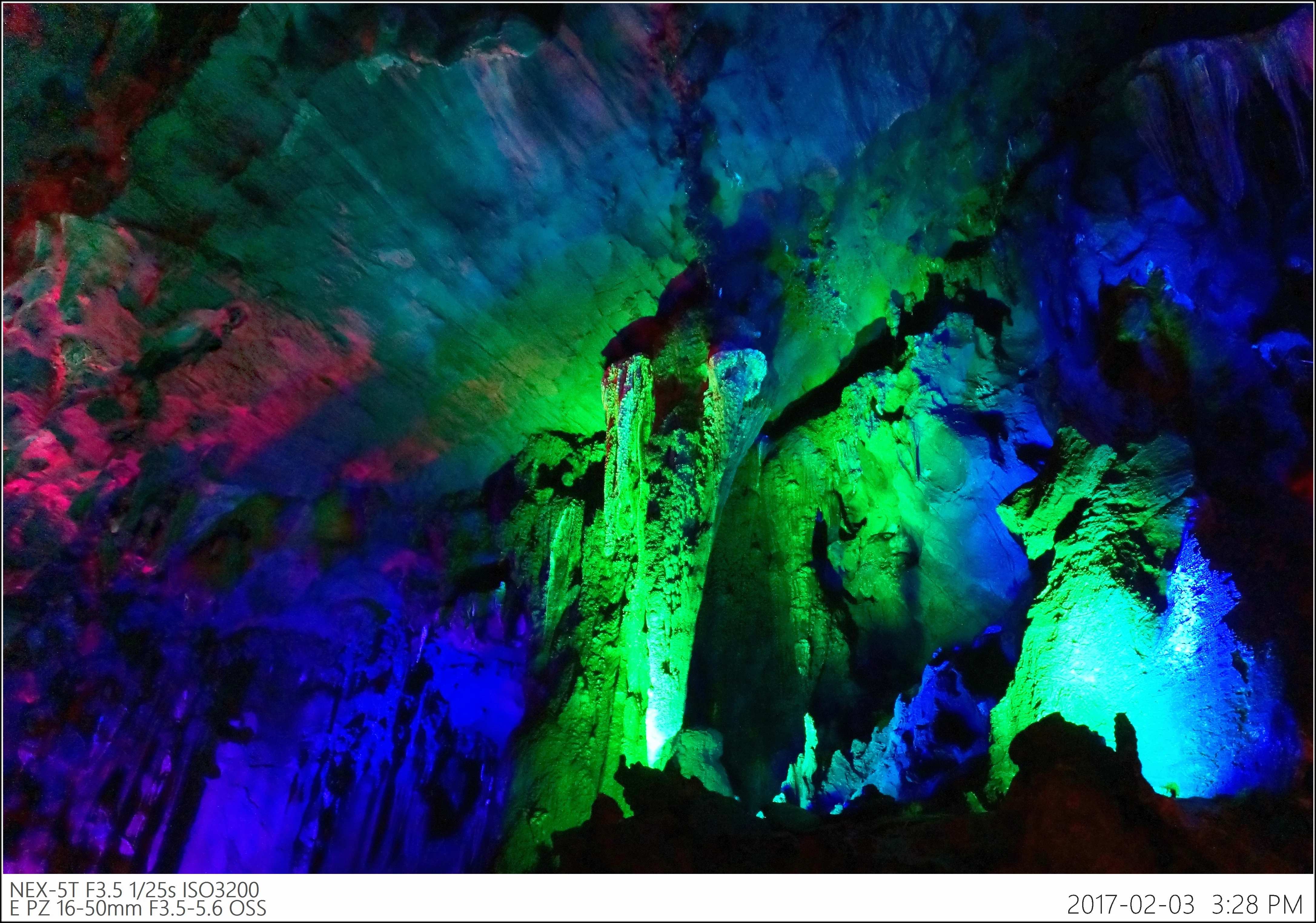The height and width of the screenshot is (923, 1316).
Task: Click the white-tipped stalactite beside green column
Action: click(738, 390)
